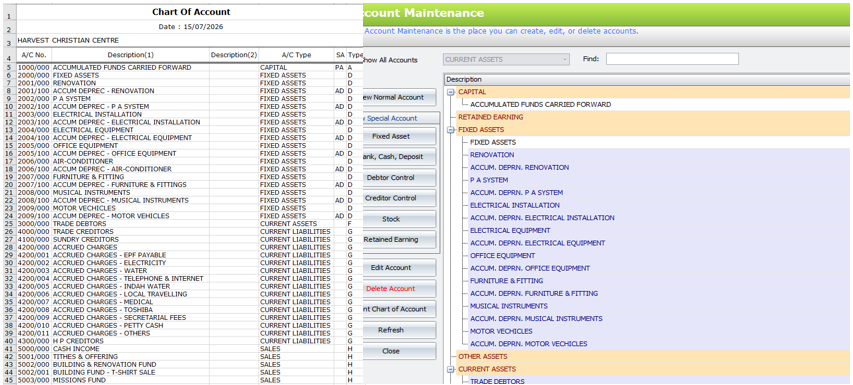The height and width of the screenshot is (385, 853).
Task: Click the Bank, Cash, Deposit button
Action: click(399, 157)
